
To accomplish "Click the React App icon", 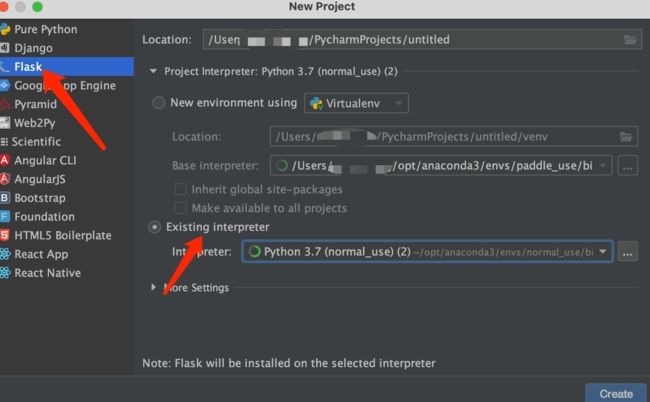I will tap(5, 254).
